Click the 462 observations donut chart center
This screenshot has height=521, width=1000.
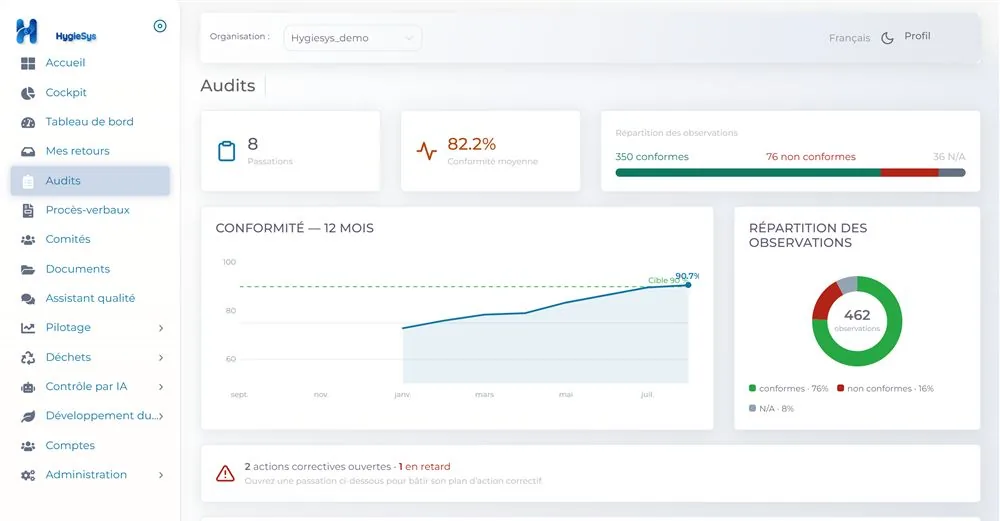(x=857, y=321)
